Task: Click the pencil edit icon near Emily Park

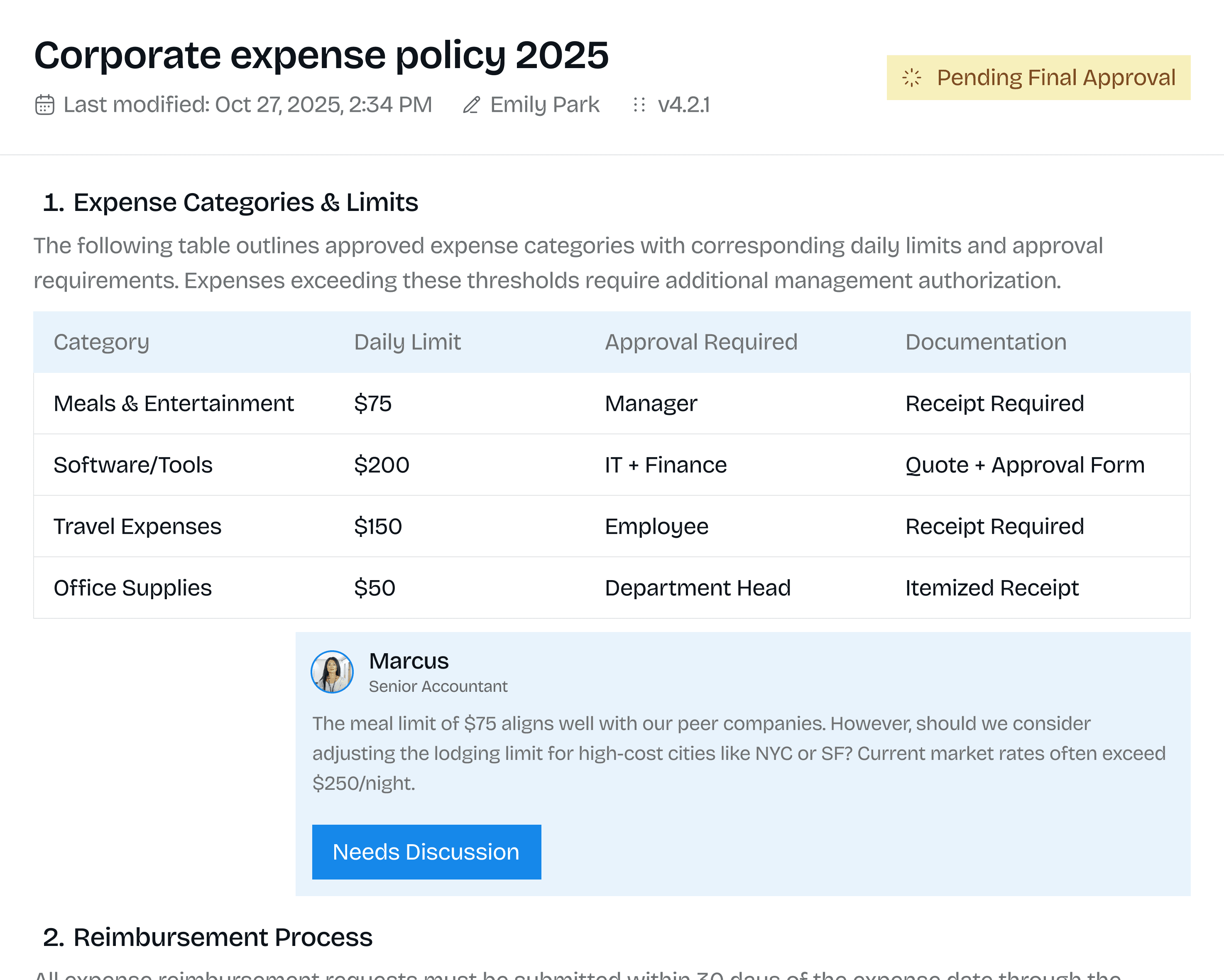Action: pyautogui.click(x=471, y=105)
